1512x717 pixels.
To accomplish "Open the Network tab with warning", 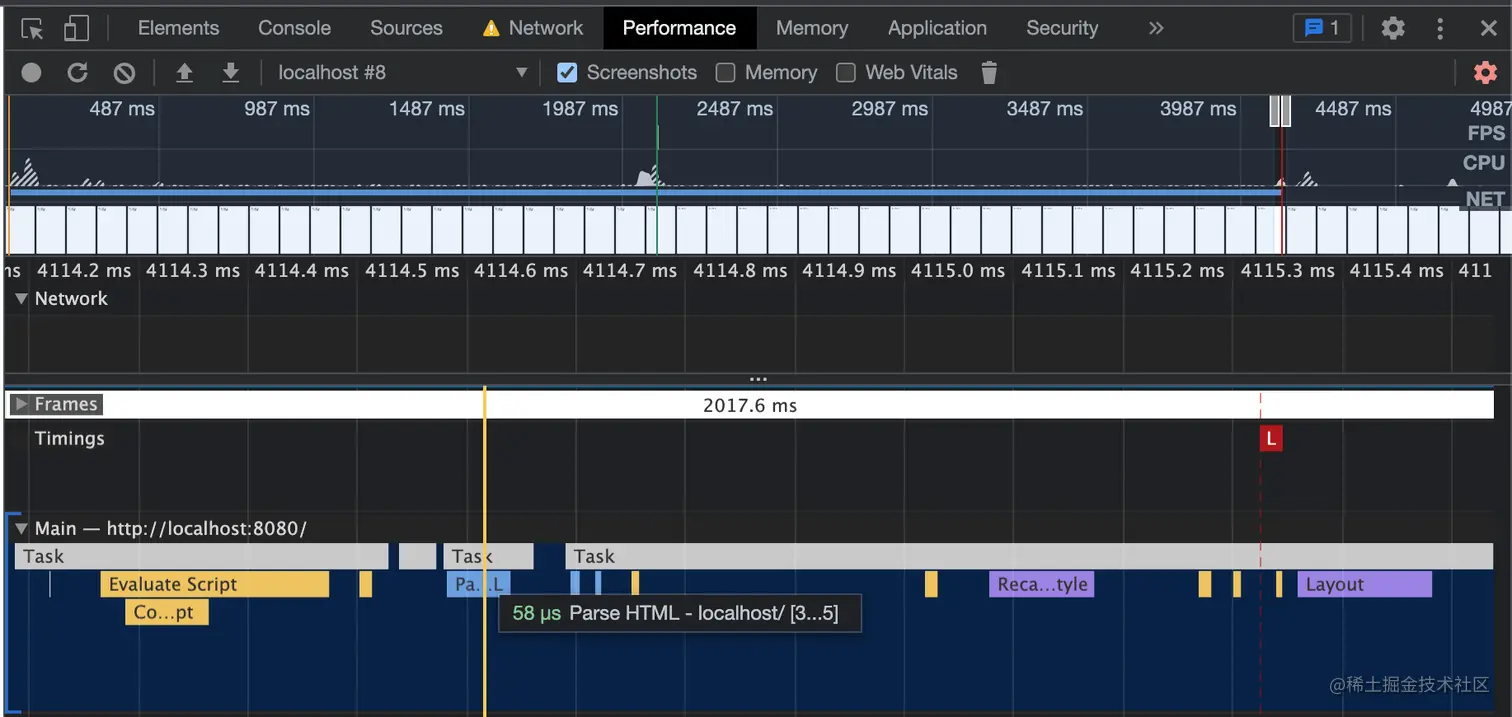I will coord(532,28).
